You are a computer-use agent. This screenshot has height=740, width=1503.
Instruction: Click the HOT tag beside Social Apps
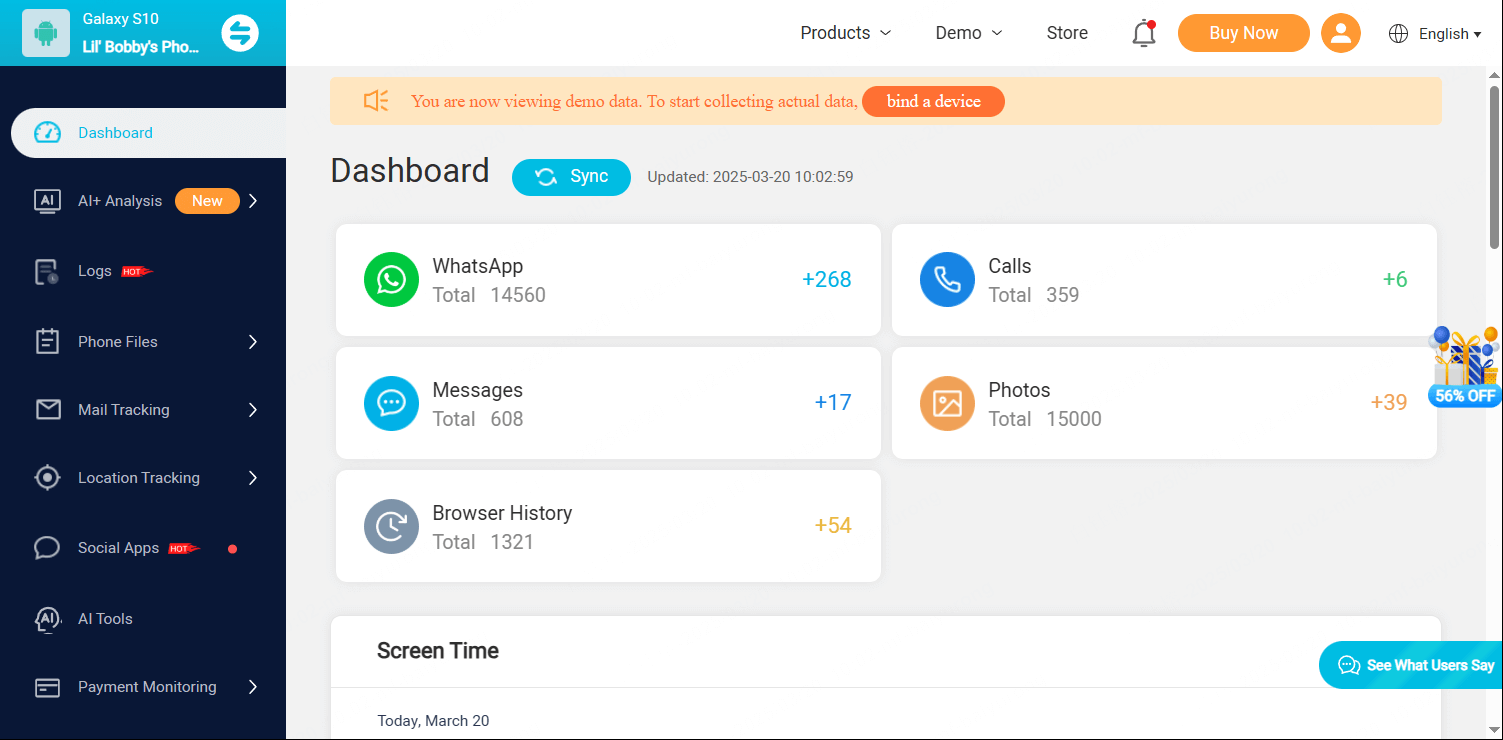(x=184, y=548)
